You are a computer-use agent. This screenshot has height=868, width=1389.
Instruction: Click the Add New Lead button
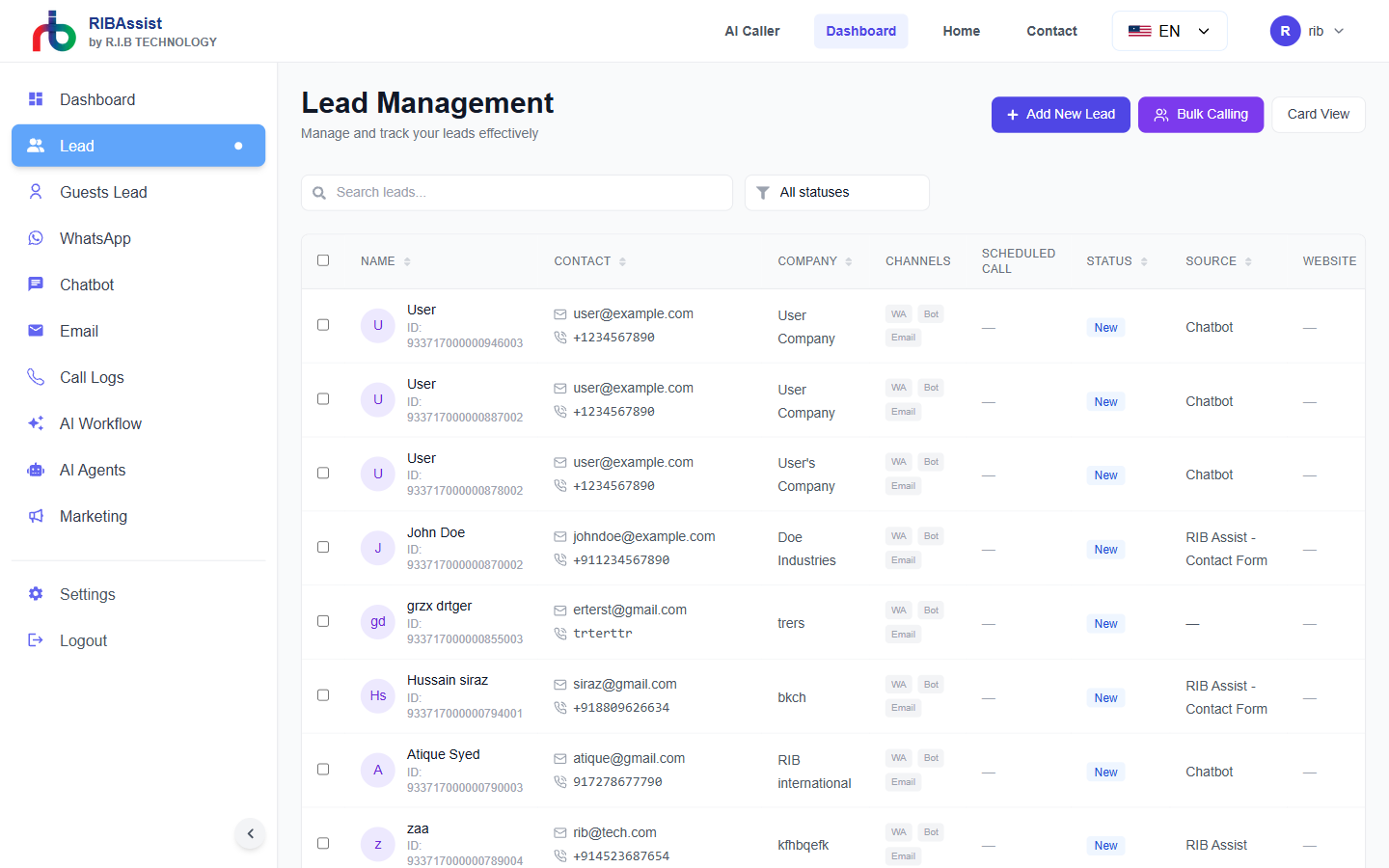[x=1060, y=114]
